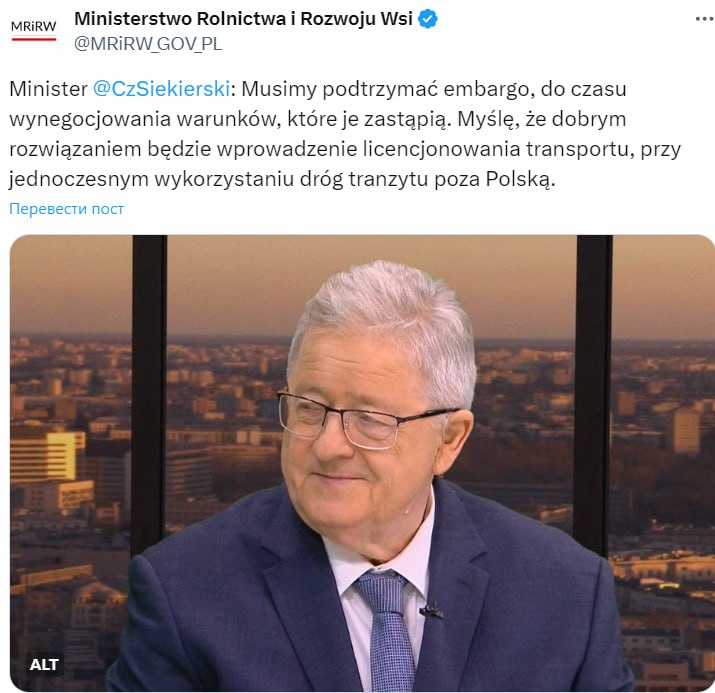The image size is (715, 693).
Task: Click the lapel microphone in the photo
Action: pos(431,610)
